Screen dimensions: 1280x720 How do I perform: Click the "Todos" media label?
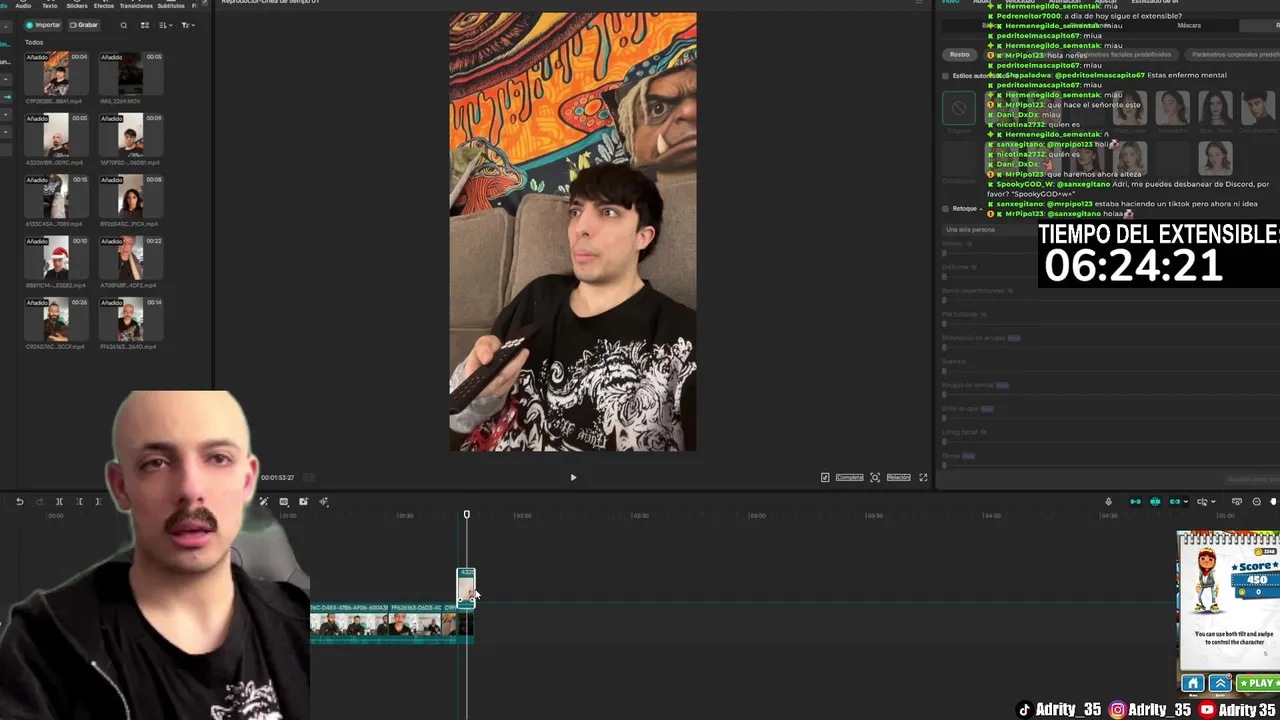[34, 42]
